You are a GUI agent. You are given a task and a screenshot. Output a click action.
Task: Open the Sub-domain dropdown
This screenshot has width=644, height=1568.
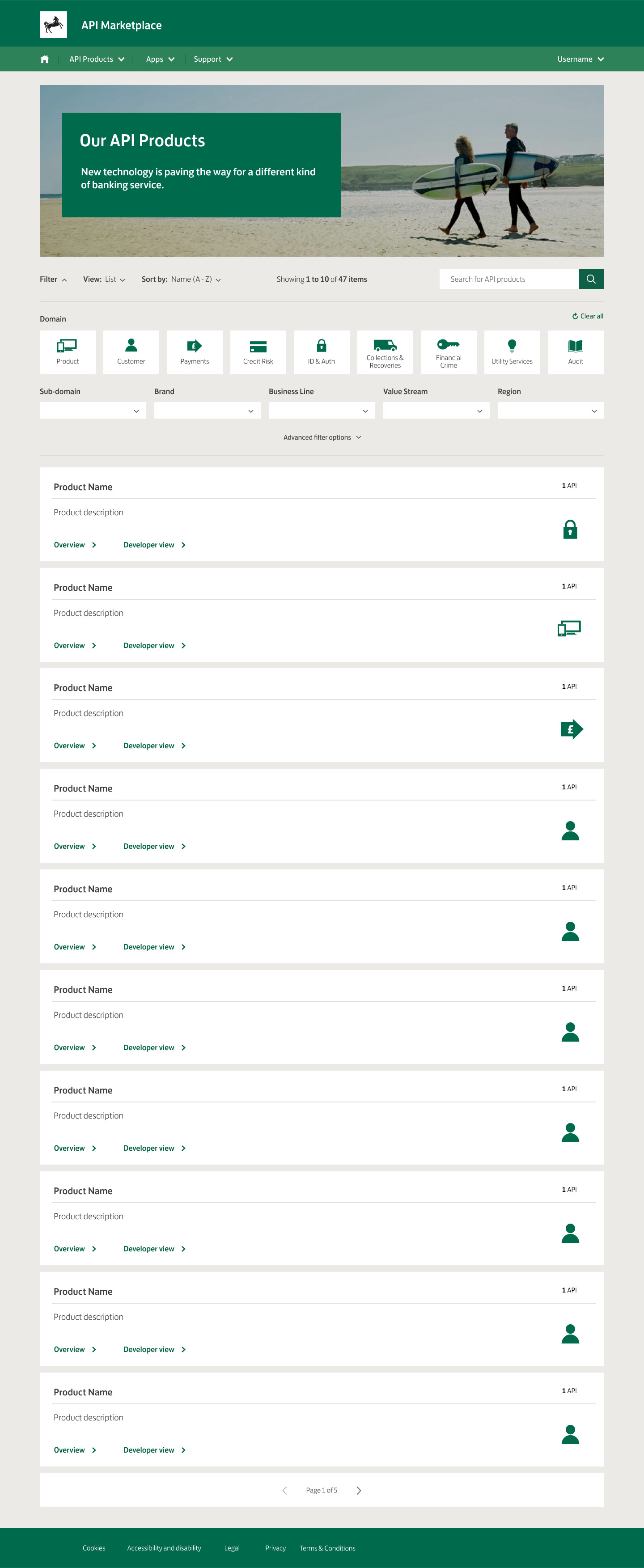pyautogui.click(x=93, y=410)
